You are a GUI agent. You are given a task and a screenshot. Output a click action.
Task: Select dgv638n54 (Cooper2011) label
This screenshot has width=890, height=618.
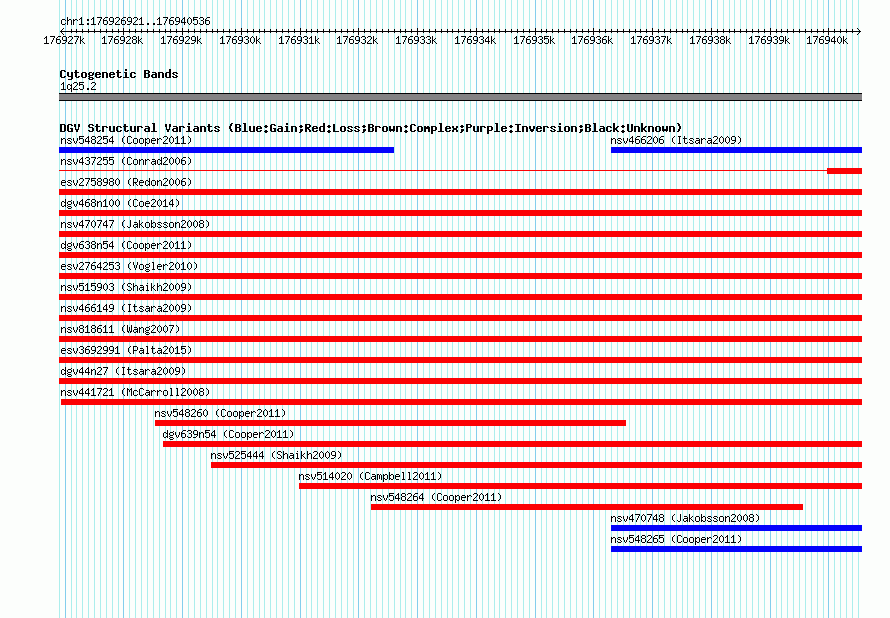pos(126,245)
